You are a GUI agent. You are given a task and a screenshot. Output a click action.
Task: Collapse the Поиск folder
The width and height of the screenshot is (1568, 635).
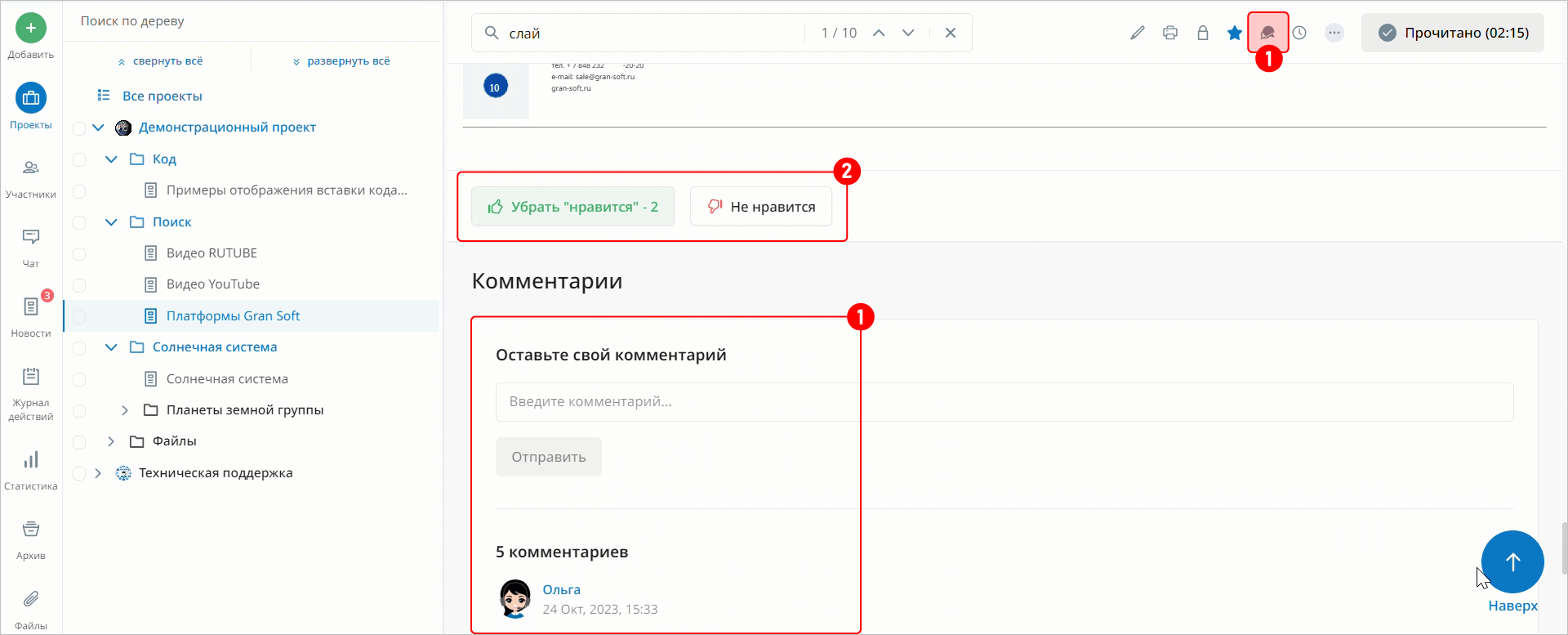111,222
